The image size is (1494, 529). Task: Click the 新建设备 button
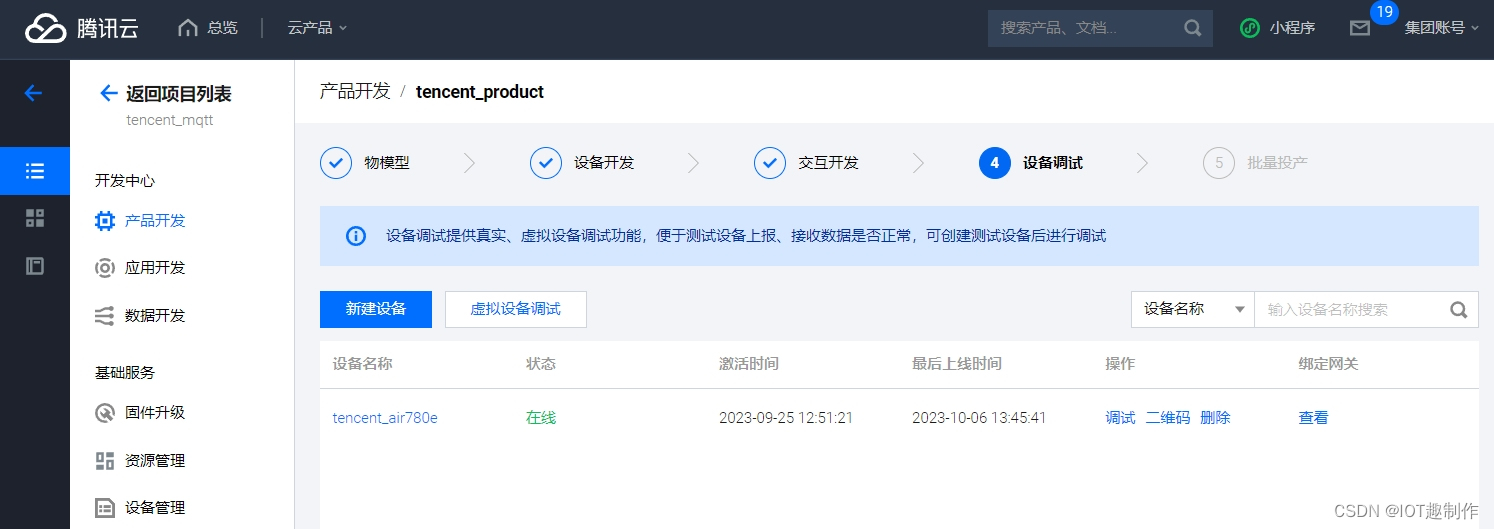[x=376, y=310]
